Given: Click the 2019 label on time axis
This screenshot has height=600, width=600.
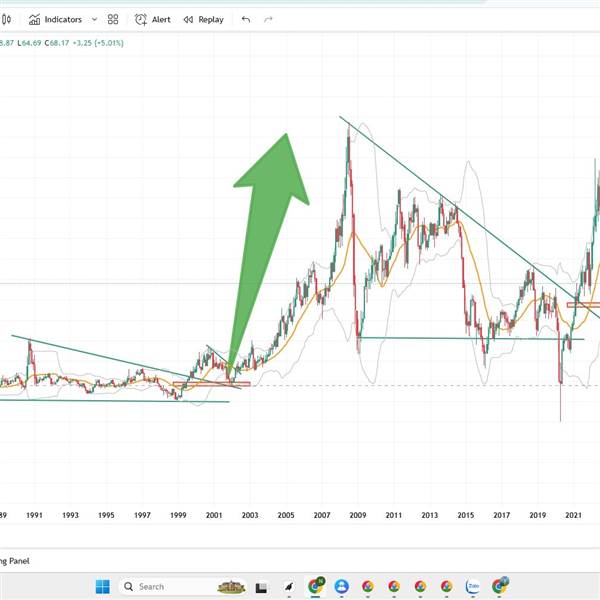Looking at the screenshot, I should click(x=538, y=515).
